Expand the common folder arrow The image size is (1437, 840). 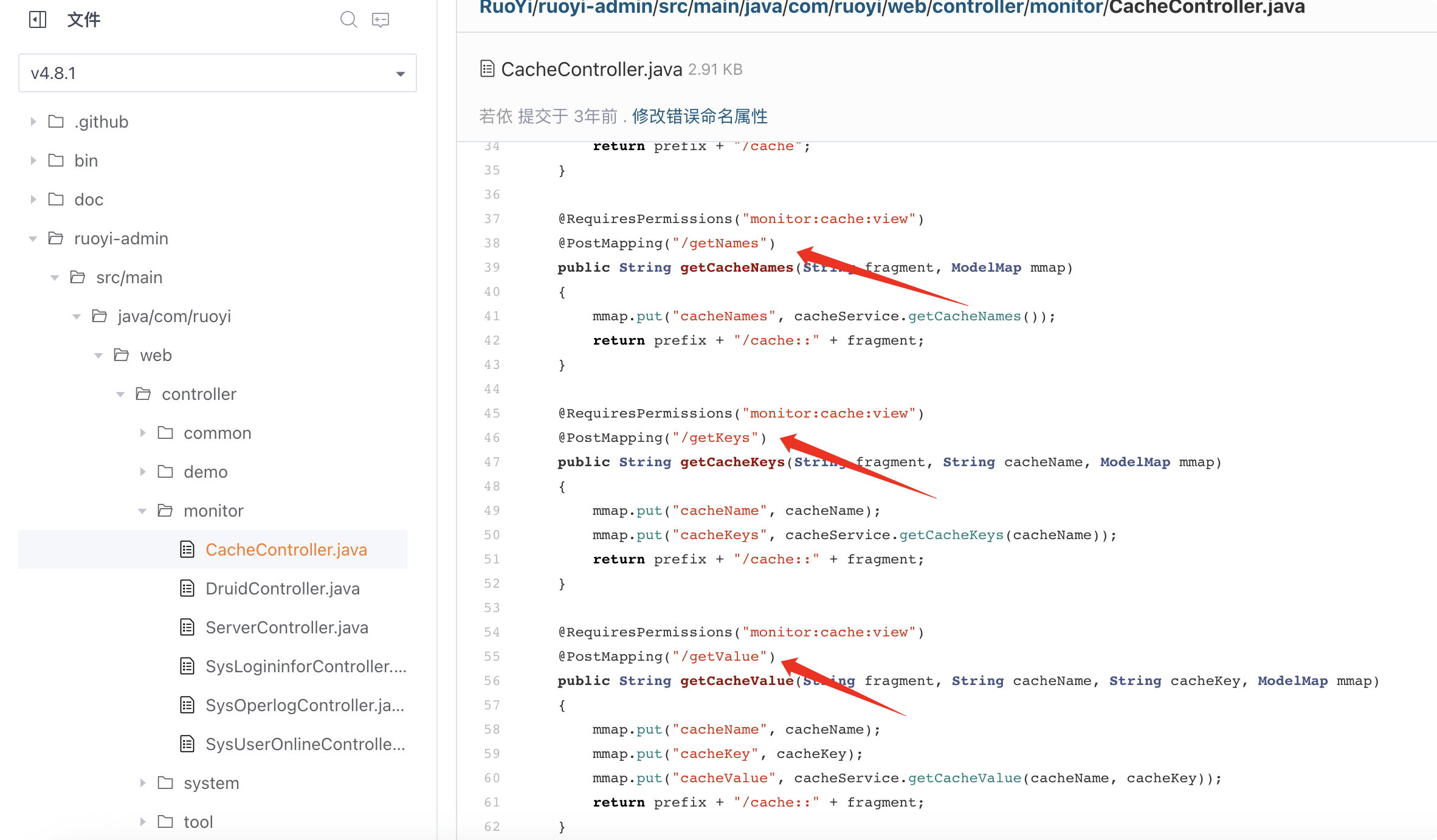tap(142, 433)
